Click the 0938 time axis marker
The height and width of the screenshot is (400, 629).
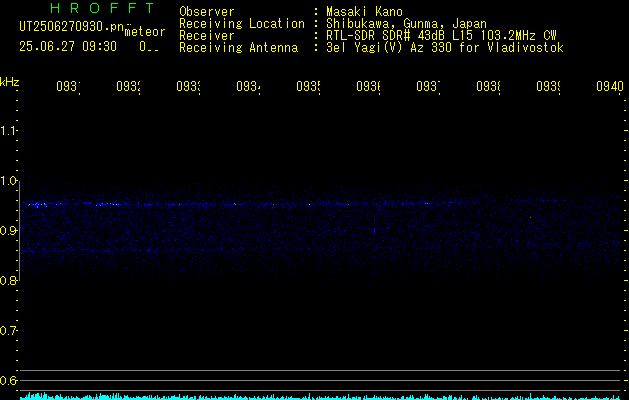click(x=488, y=86)
